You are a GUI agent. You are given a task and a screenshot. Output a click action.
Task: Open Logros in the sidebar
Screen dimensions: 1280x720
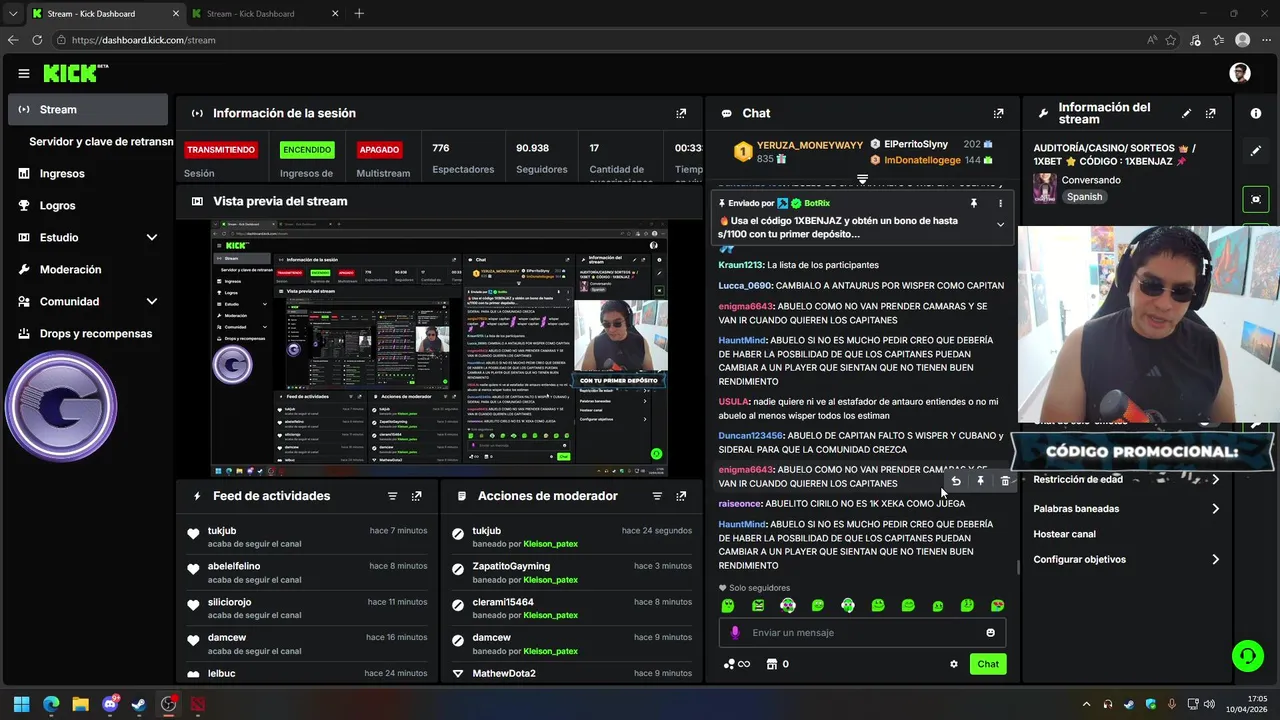(x=87, y=205)
